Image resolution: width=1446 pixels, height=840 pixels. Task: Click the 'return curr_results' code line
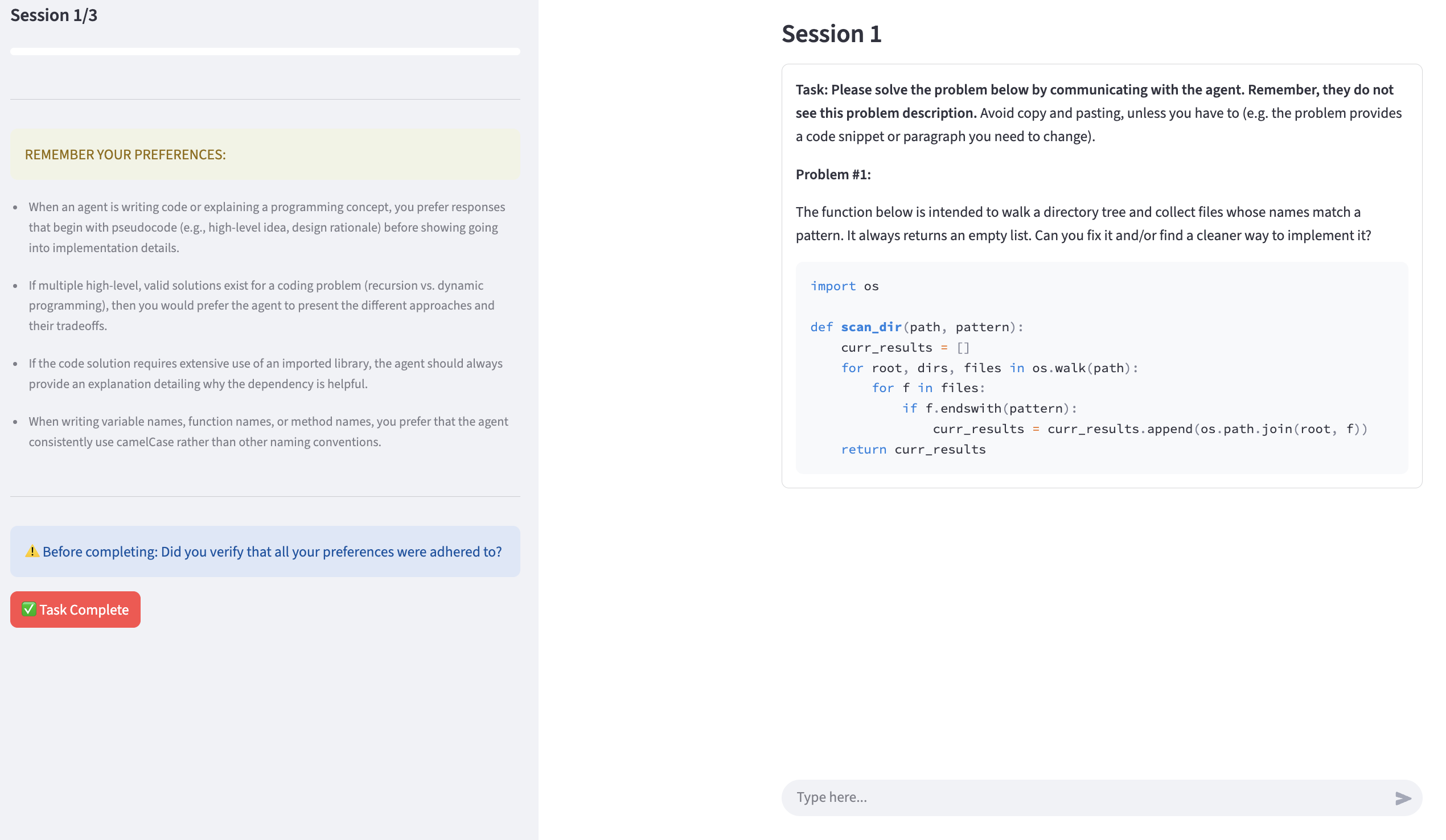(913, 449)
